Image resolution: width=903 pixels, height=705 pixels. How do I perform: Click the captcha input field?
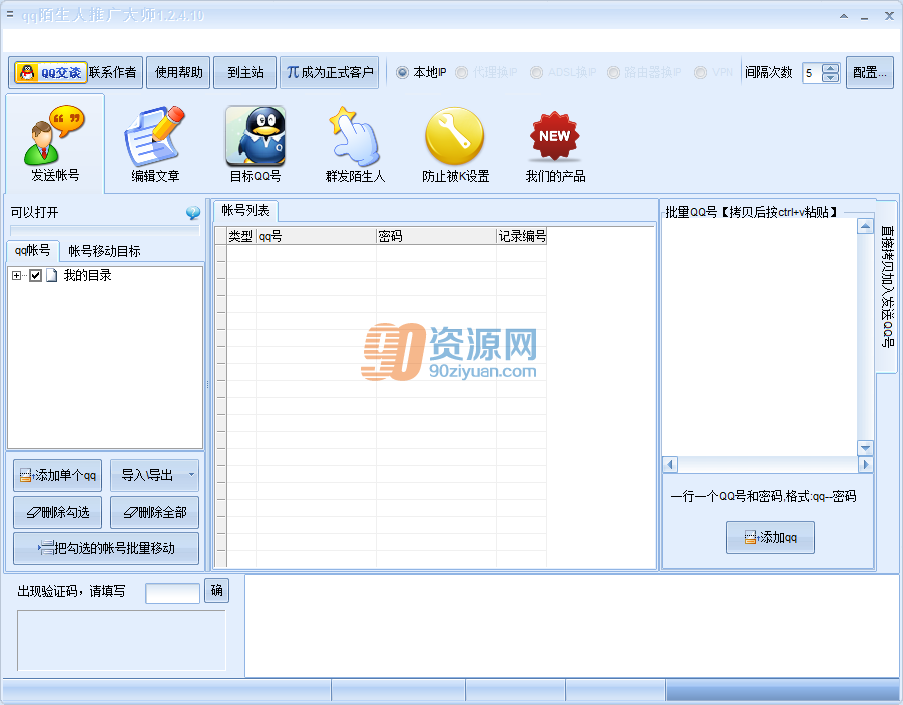click(172, 593)
